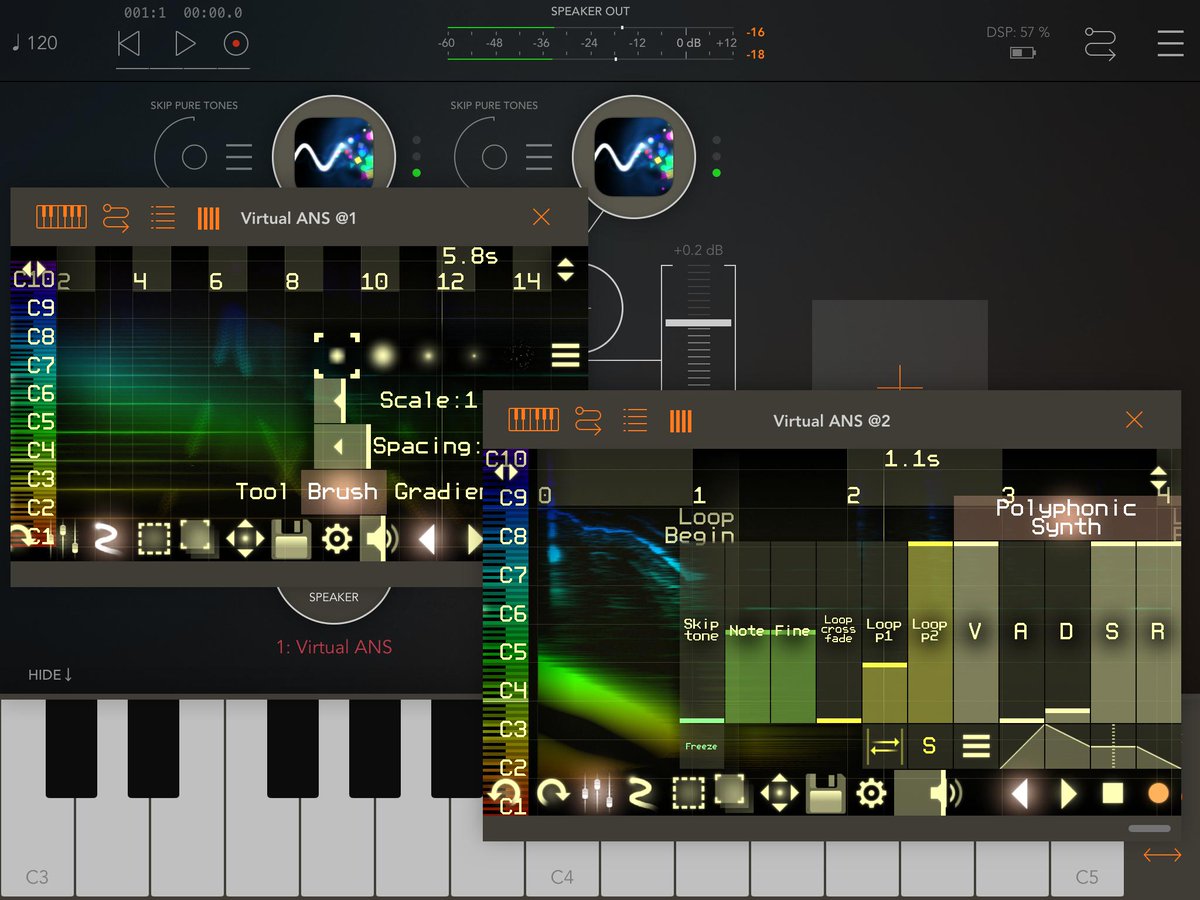Open presets list icon in Virtual ANS @1 header
This screenshot has height=900, width=1200.
click(162, 217)
